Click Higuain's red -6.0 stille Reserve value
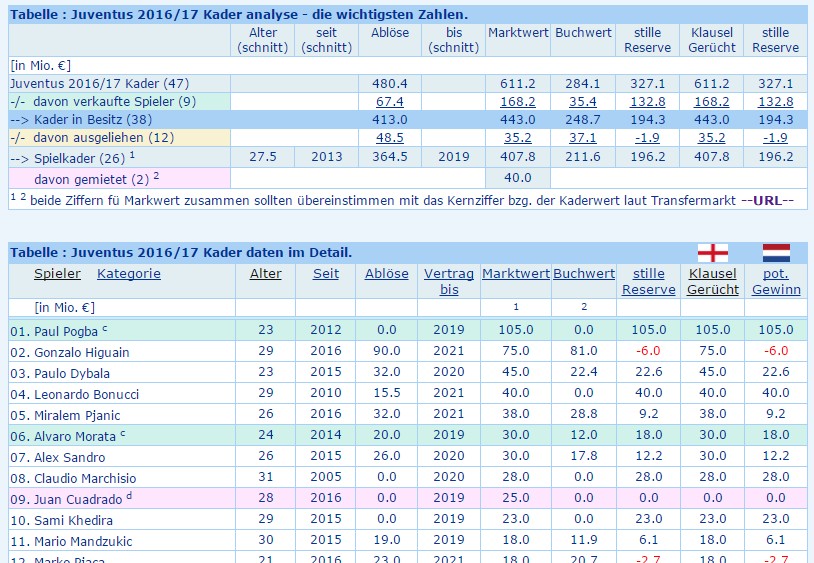The width and height of the screenshot is (814, 563). click(x=648, y=351)
